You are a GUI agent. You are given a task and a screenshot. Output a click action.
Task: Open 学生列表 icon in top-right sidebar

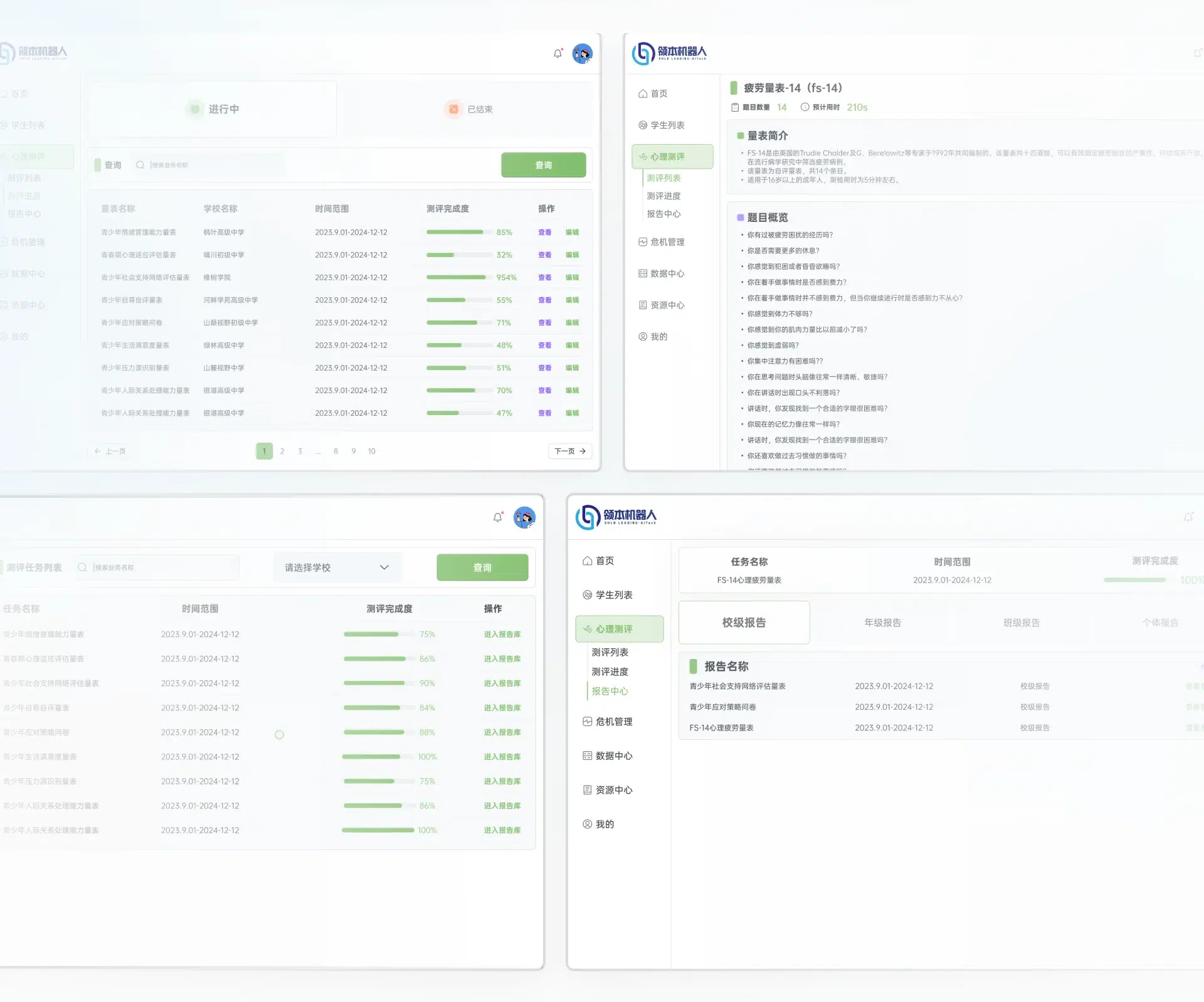643,125
